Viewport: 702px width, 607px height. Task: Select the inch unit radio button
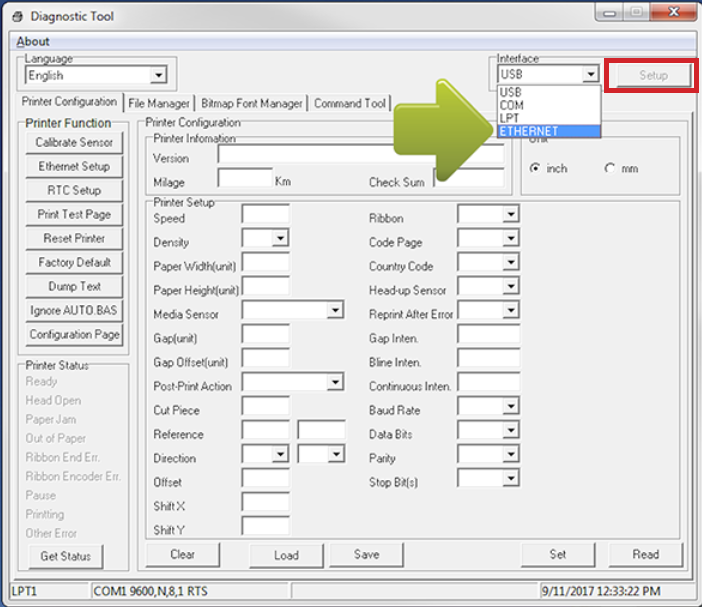coord(535,168)
